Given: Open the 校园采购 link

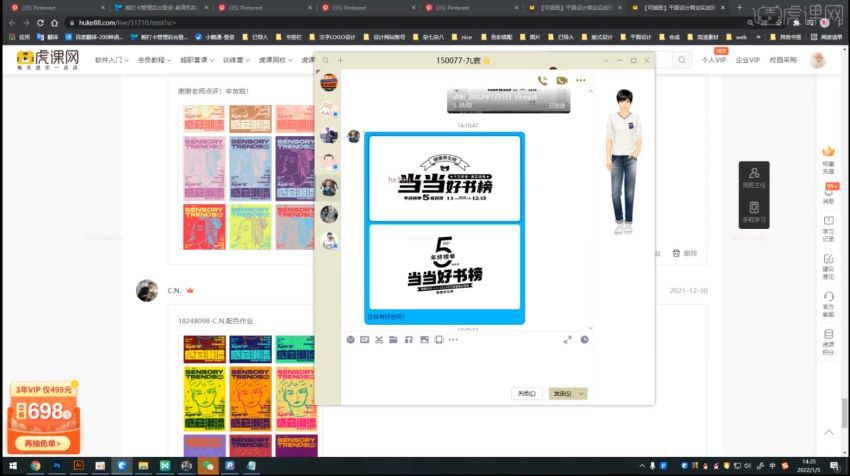Looking at the screenshot, I should click(x=783, y=60).
